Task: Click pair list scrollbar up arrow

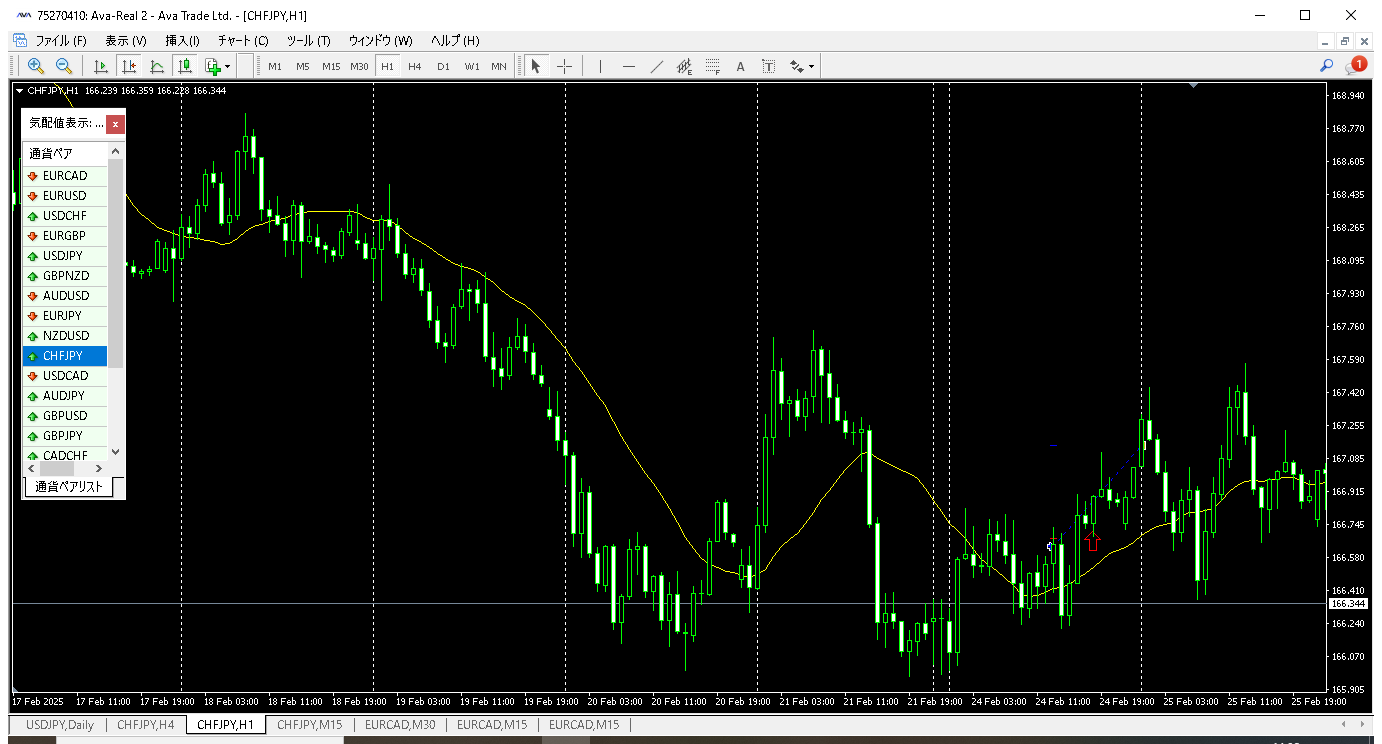Action: click(x=115, y=152)
